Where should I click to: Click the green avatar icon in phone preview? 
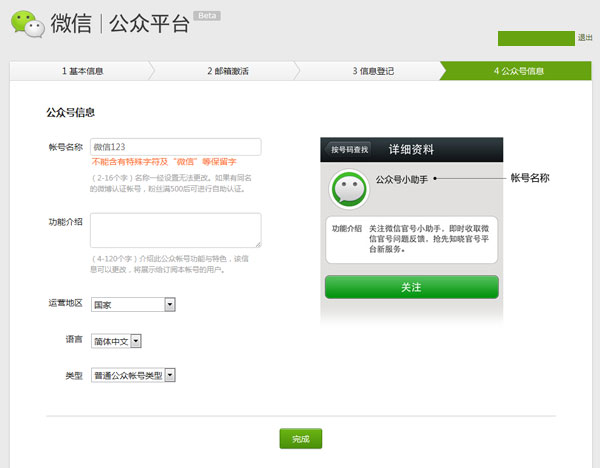pyautogui.click(x=349, y=189)
